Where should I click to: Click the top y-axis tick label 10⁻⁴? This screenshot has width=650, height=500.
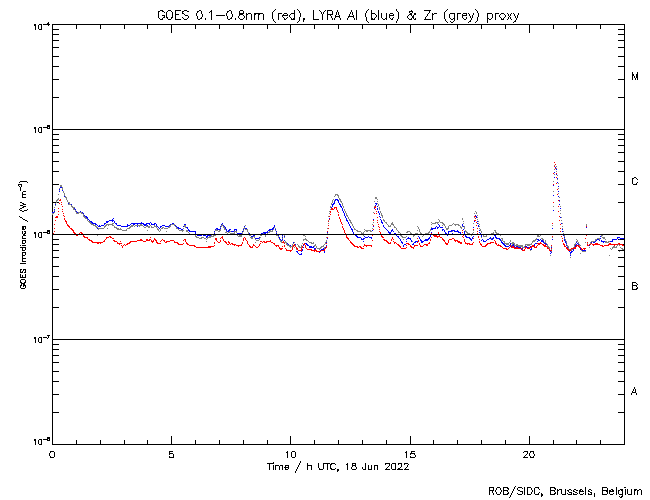click(x=41, y=24)
